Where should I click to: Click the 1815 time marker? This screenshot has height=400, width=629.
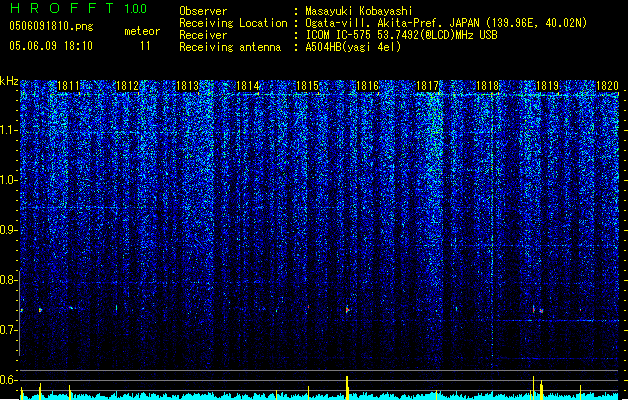[x=307, y=86]
